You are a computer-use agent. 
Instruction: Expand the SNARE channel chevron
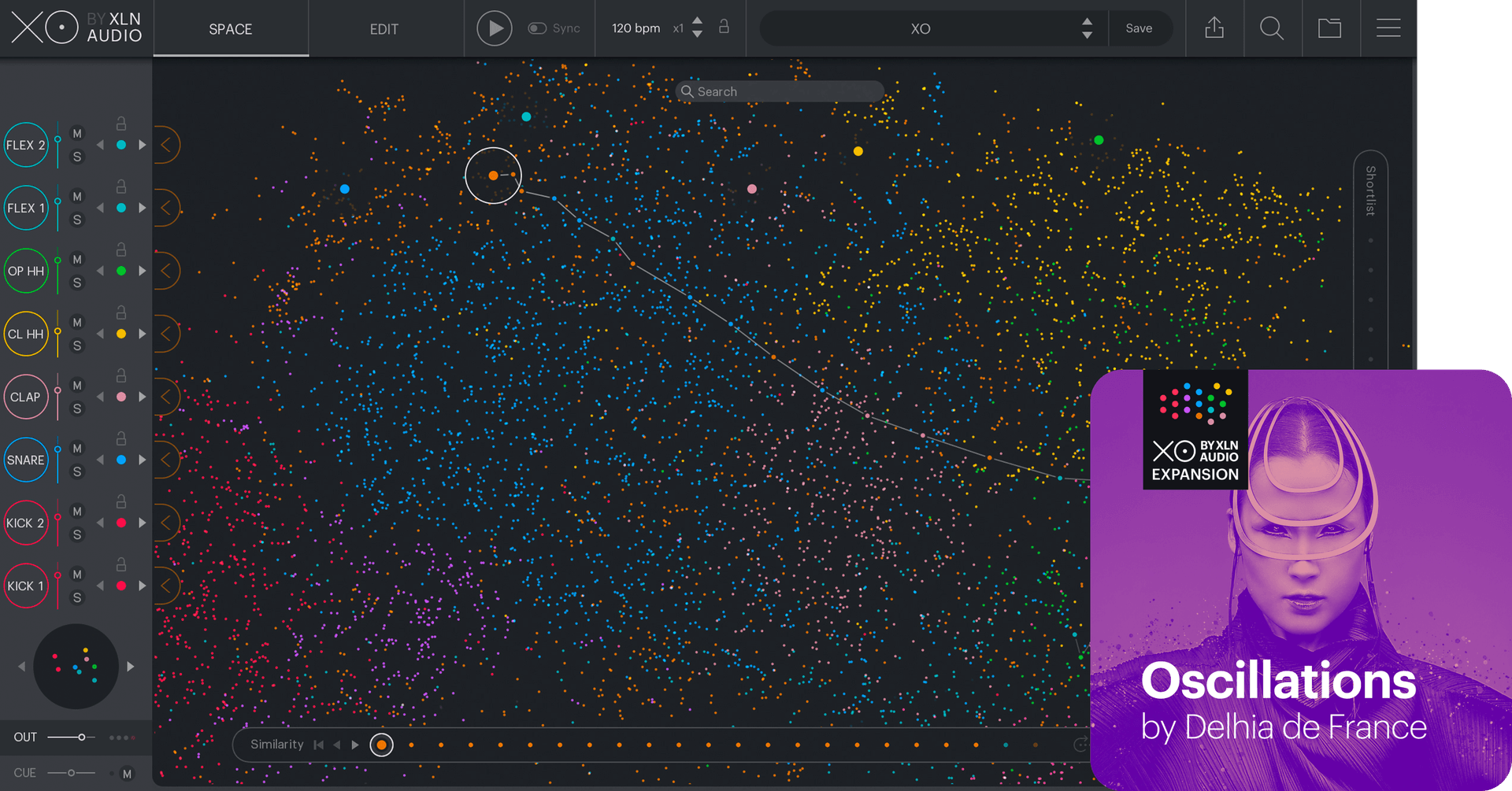[x=166, y=460]
